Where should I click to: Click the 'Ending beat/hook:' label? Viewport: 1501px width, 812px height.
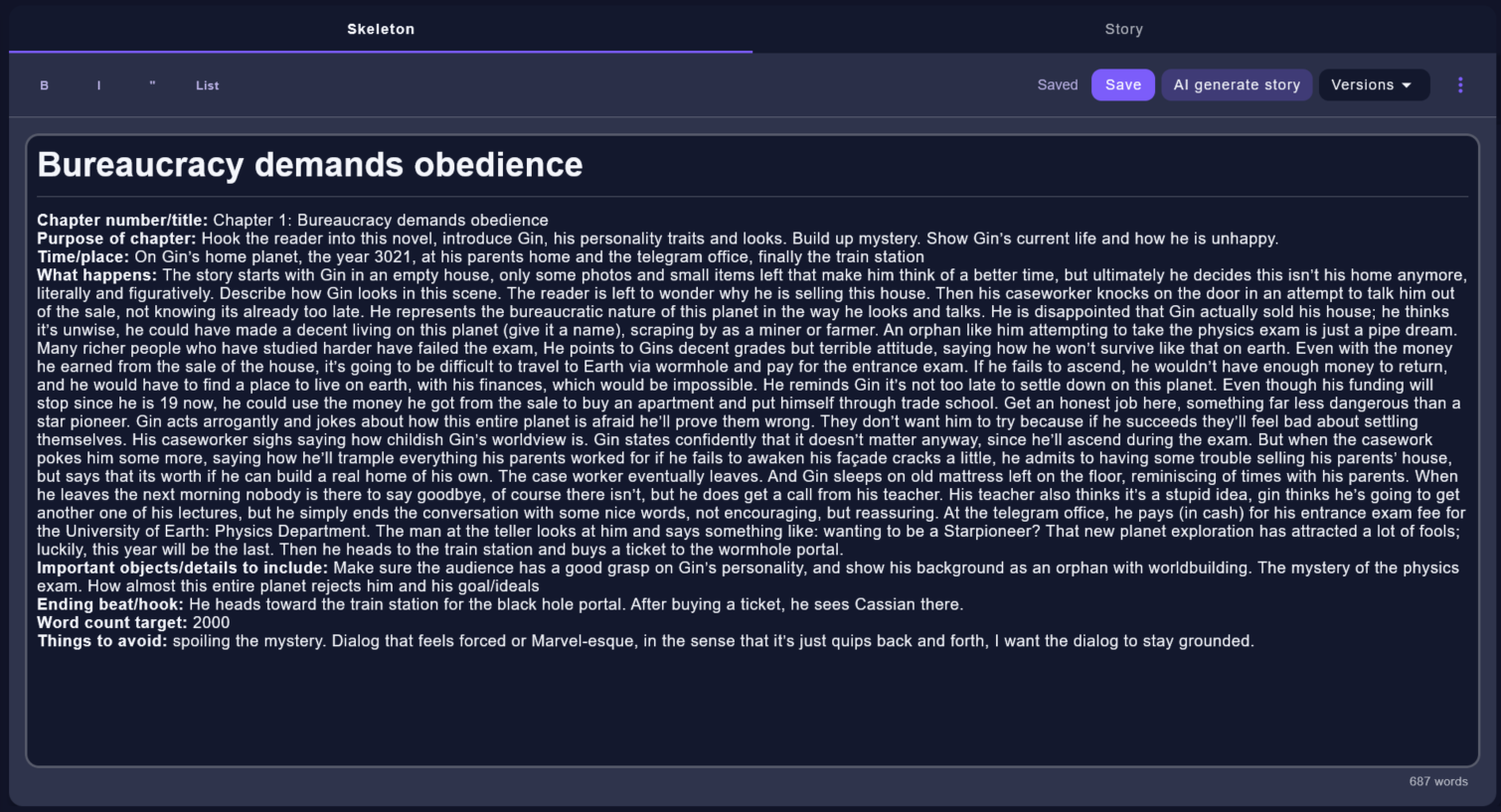[110, 604]
